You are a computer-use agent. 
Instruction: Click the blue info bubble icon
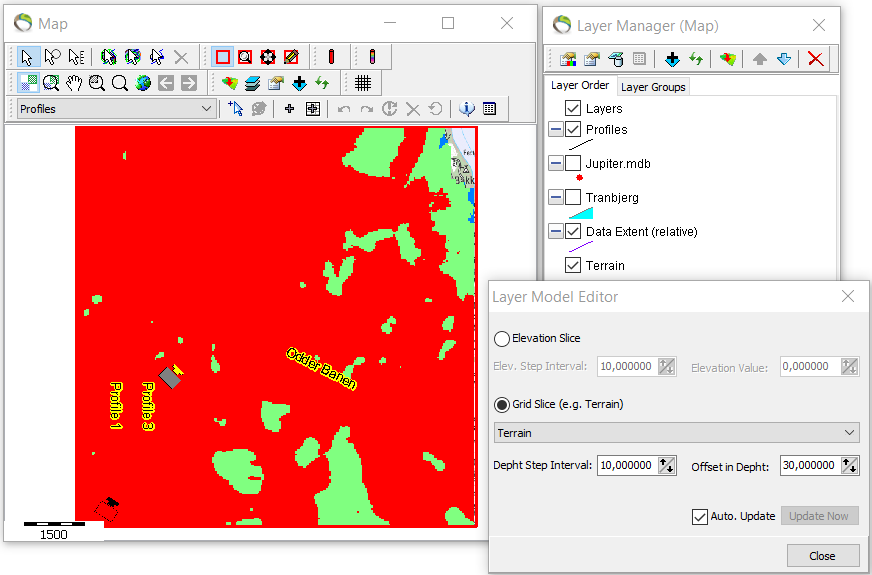coord(466,108)
